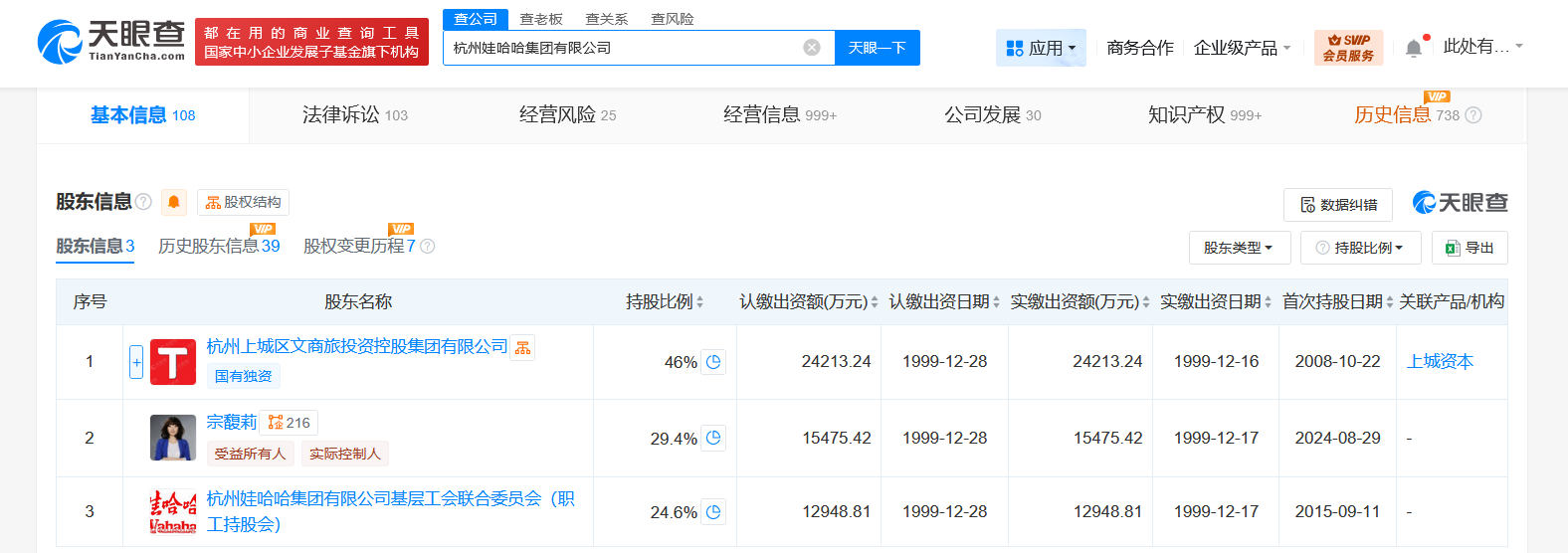Open the 股东类型 dropdown filter
This screenshot has height=553, width=1568.
pyautogui.click(x=1239, y=248)
